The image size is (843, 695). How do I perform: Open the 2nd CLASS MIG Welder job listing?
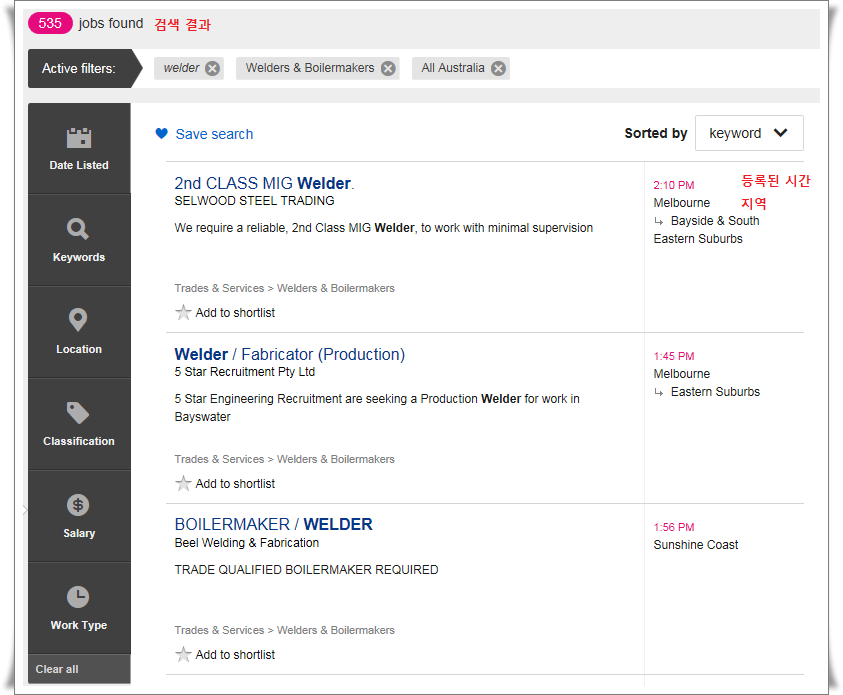(265, 183)
